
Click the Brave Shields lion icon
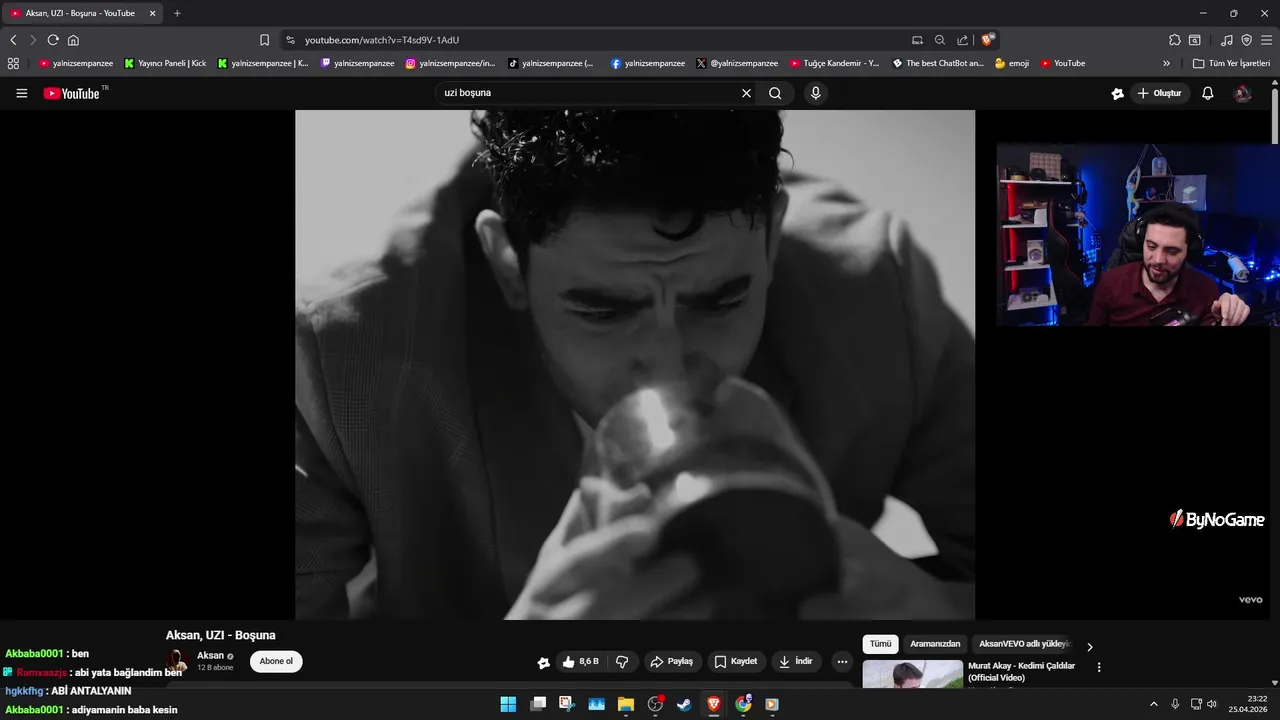coord(988,40)
